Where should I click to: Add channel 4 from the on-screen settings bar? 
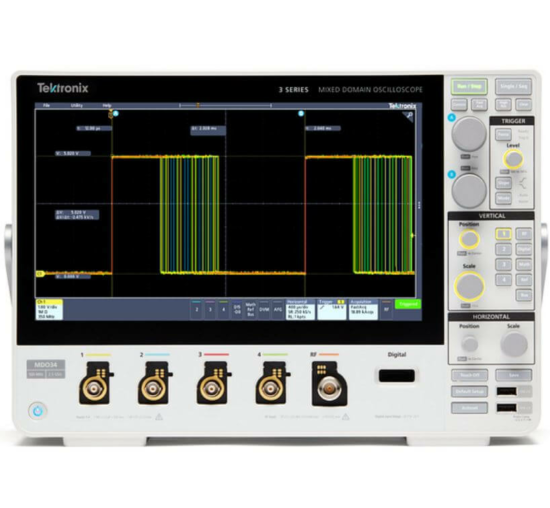point(223,310)
